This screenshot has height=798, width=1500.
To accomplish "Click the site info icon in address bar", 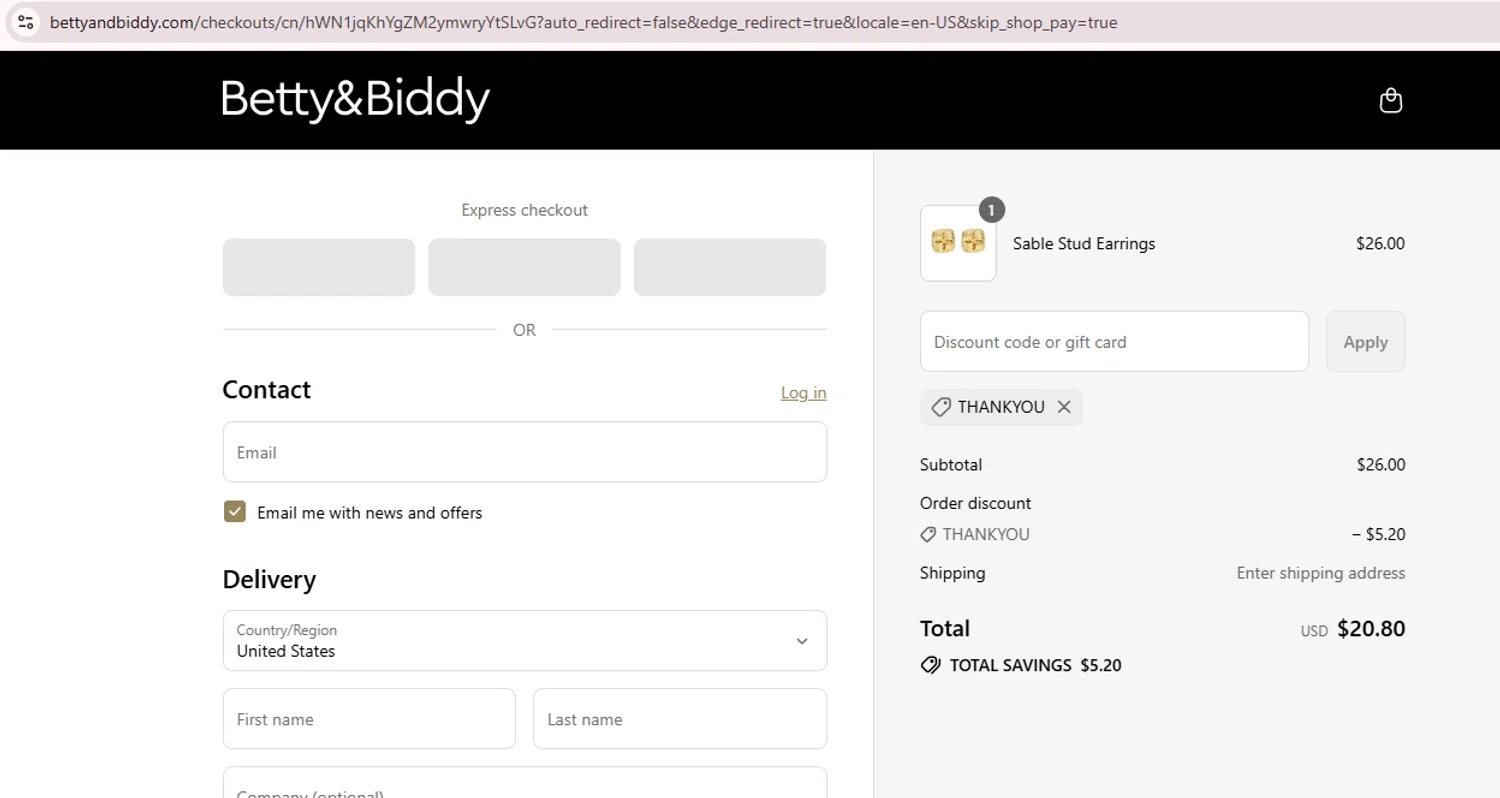I will [x=26, y=22].
